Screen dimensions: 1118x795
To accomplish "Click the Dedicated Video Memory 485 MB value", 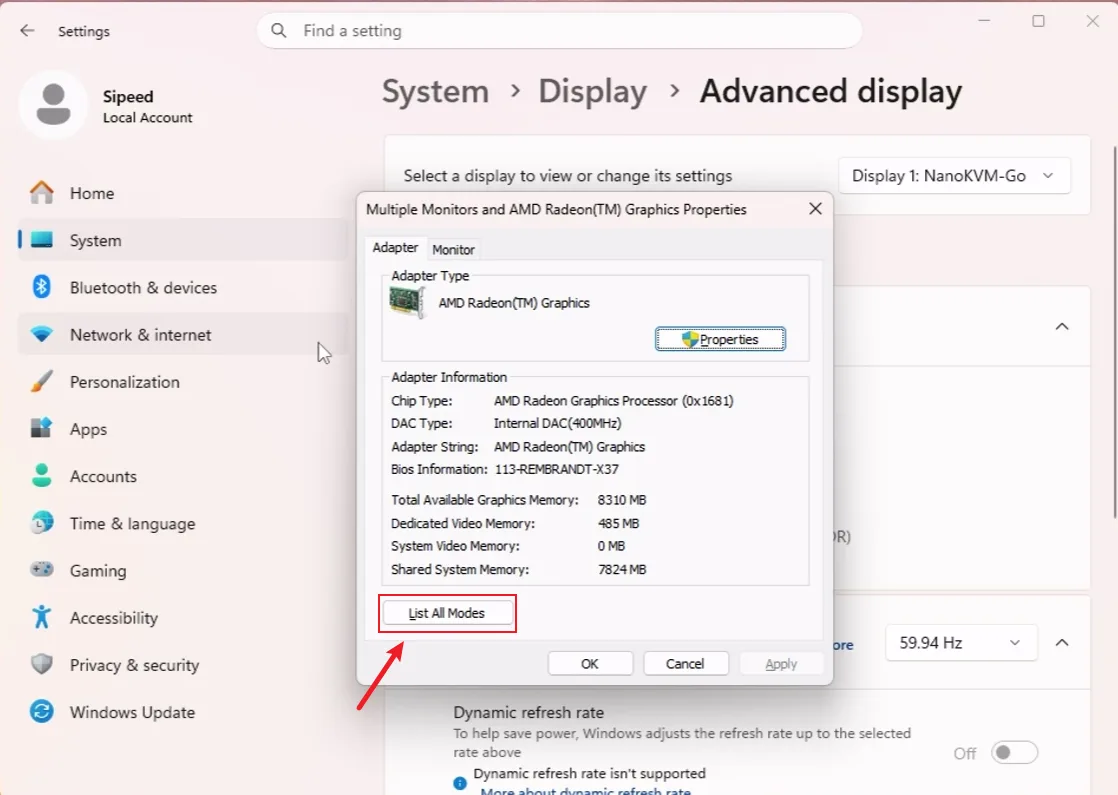I will (618, 523).
